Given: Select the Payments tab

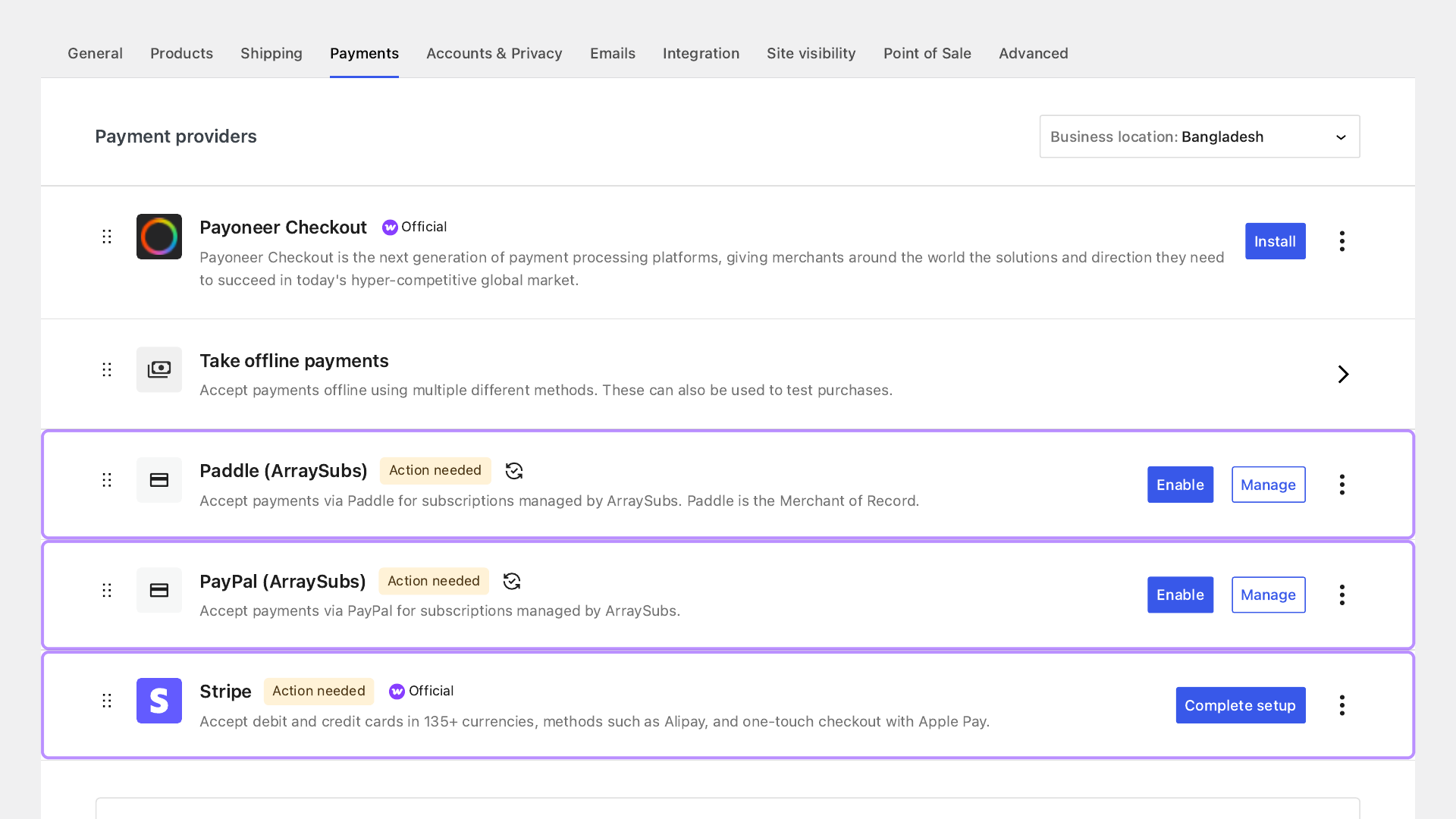Looking at the screenshot, I should [x=364, y=53].
